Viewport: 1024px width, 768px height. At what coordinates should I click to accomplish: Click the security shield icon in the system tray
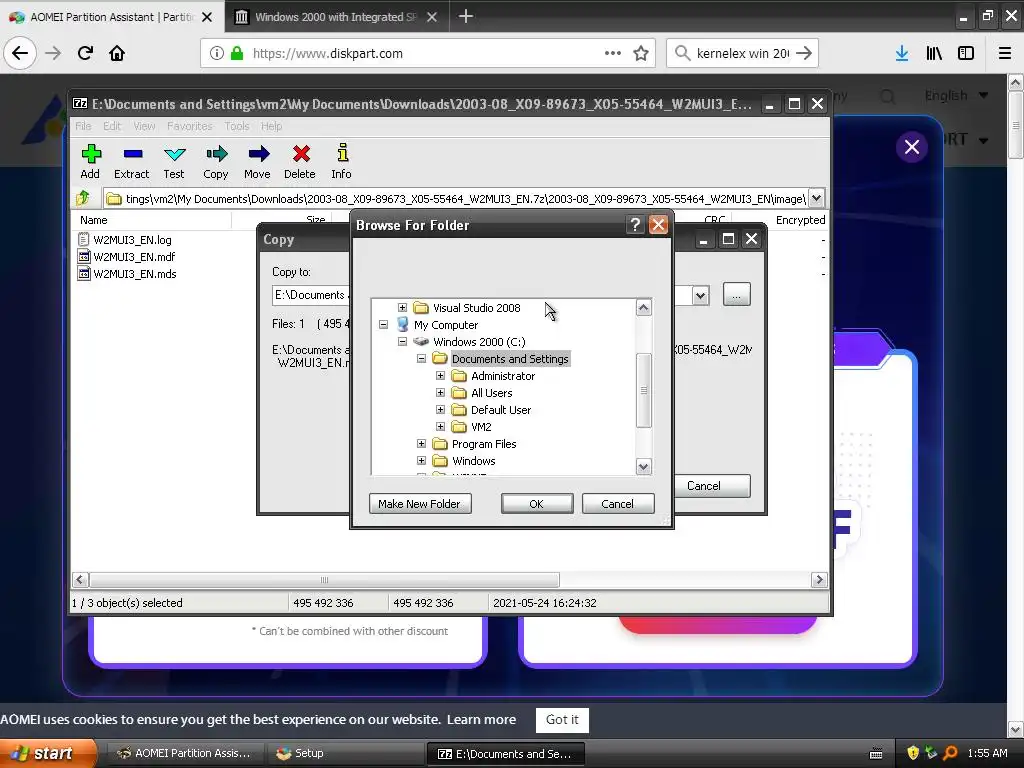click(913, 753)
